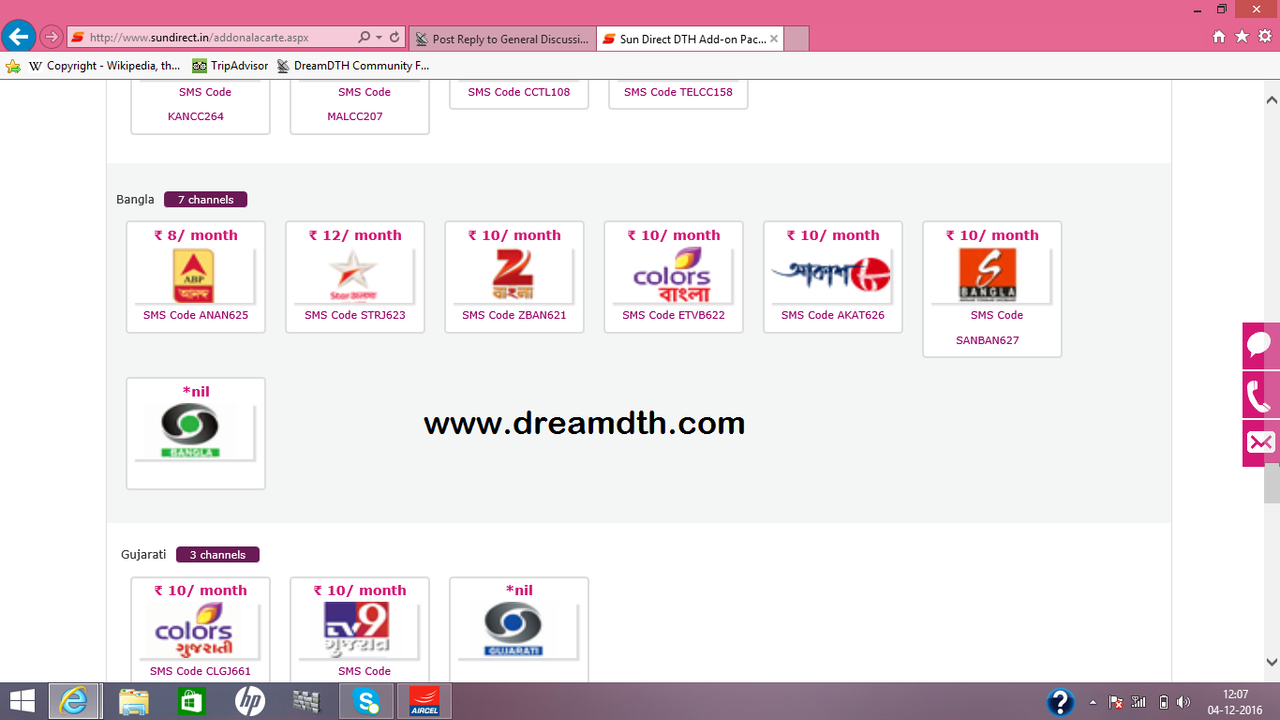Click the page scrollbar down arrow
This screenshot has height=720, width=1280.
coord(1272,662)
